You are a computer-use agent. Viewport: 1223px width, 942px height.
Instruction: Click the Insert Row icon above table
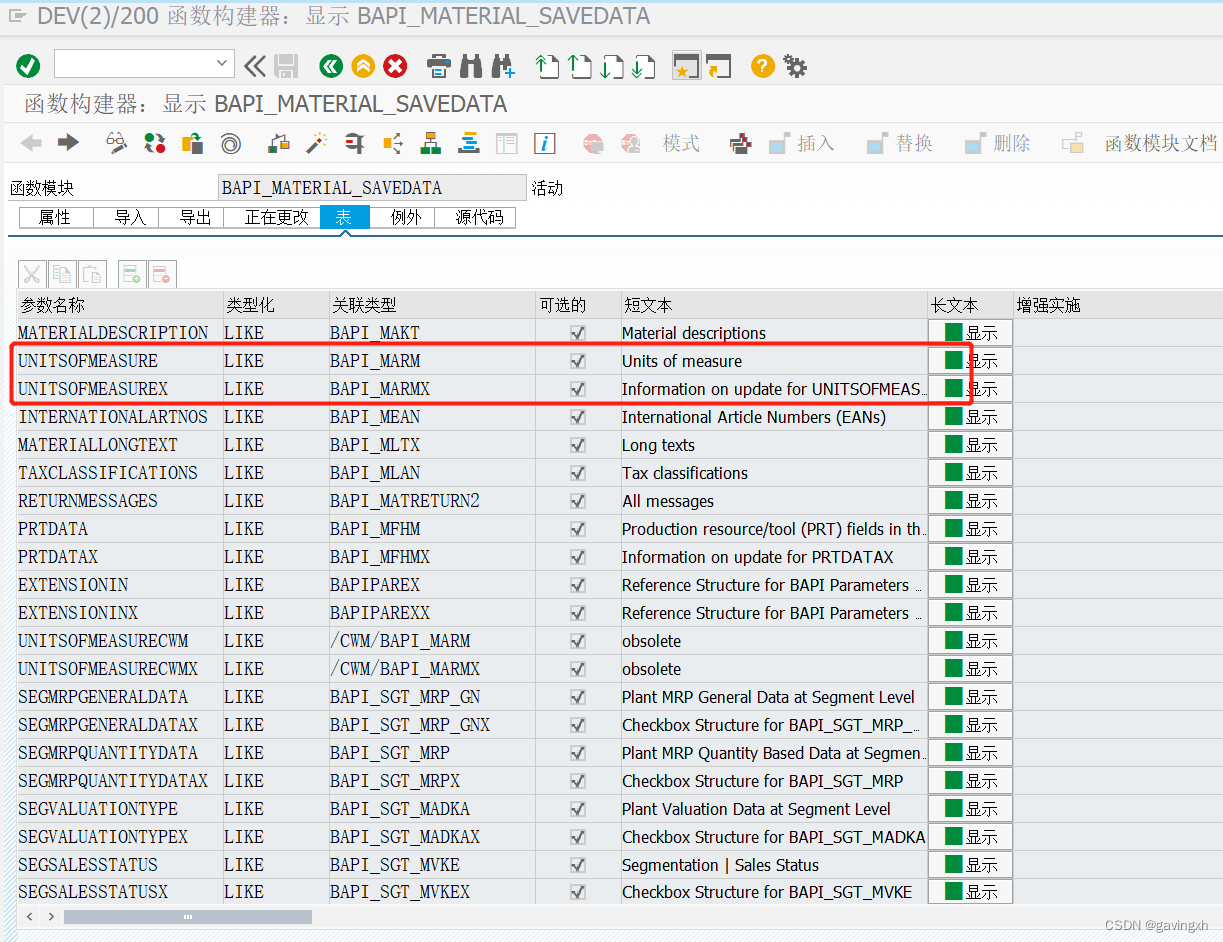pyautogui.click(x=132, y=274)
